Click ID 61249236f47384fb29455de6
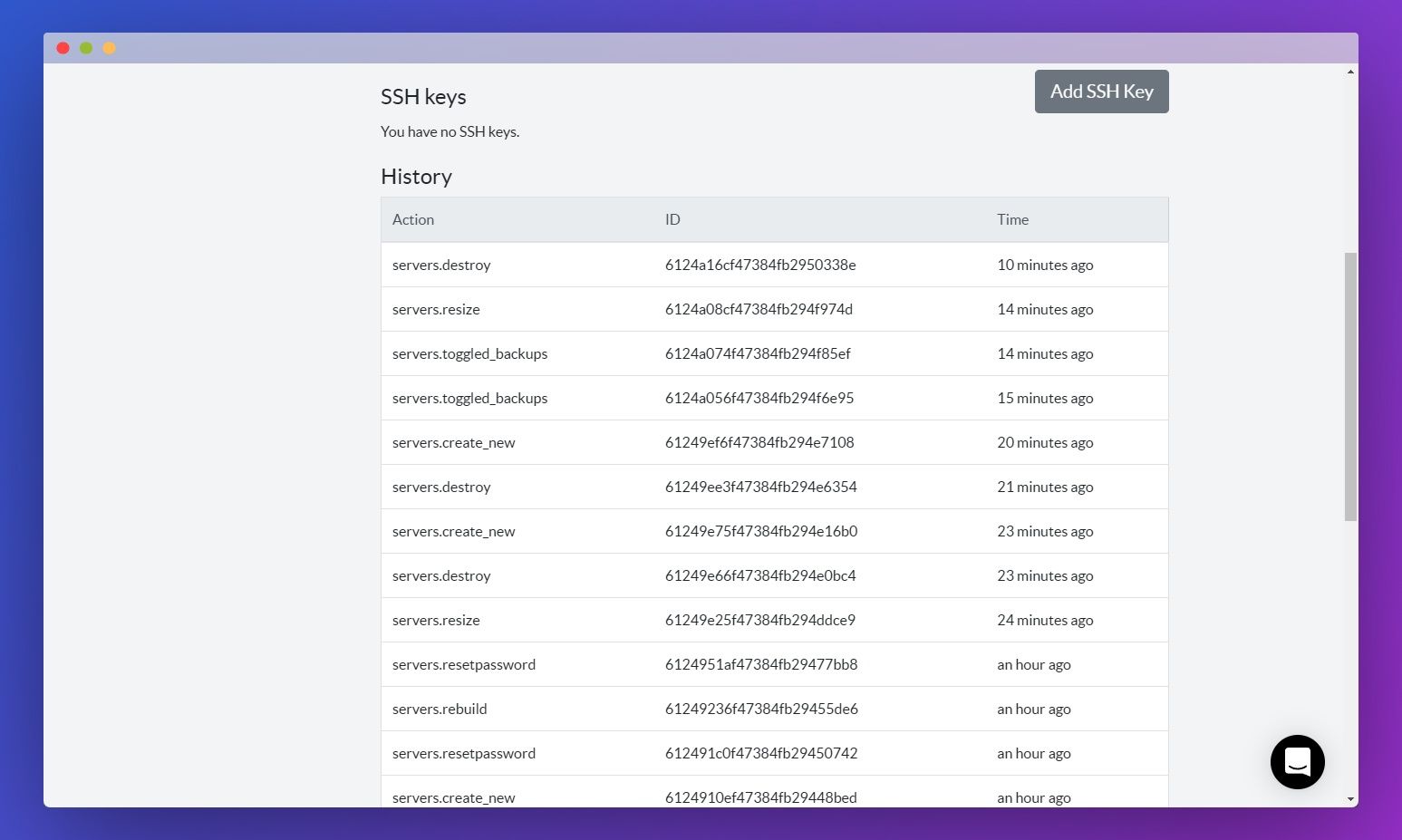This screenshot has width=1402, height=840. tap(761, 709)
